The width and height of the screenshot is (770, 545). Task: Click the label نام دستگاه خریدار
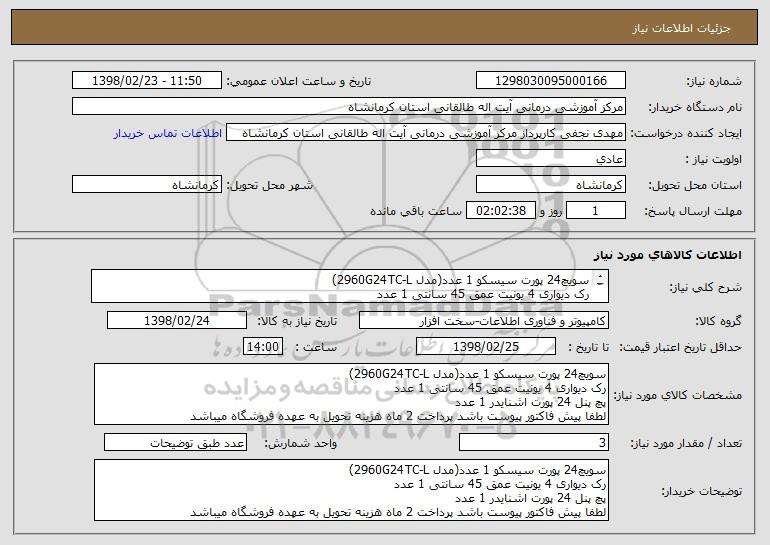click(x=695, y=107)
